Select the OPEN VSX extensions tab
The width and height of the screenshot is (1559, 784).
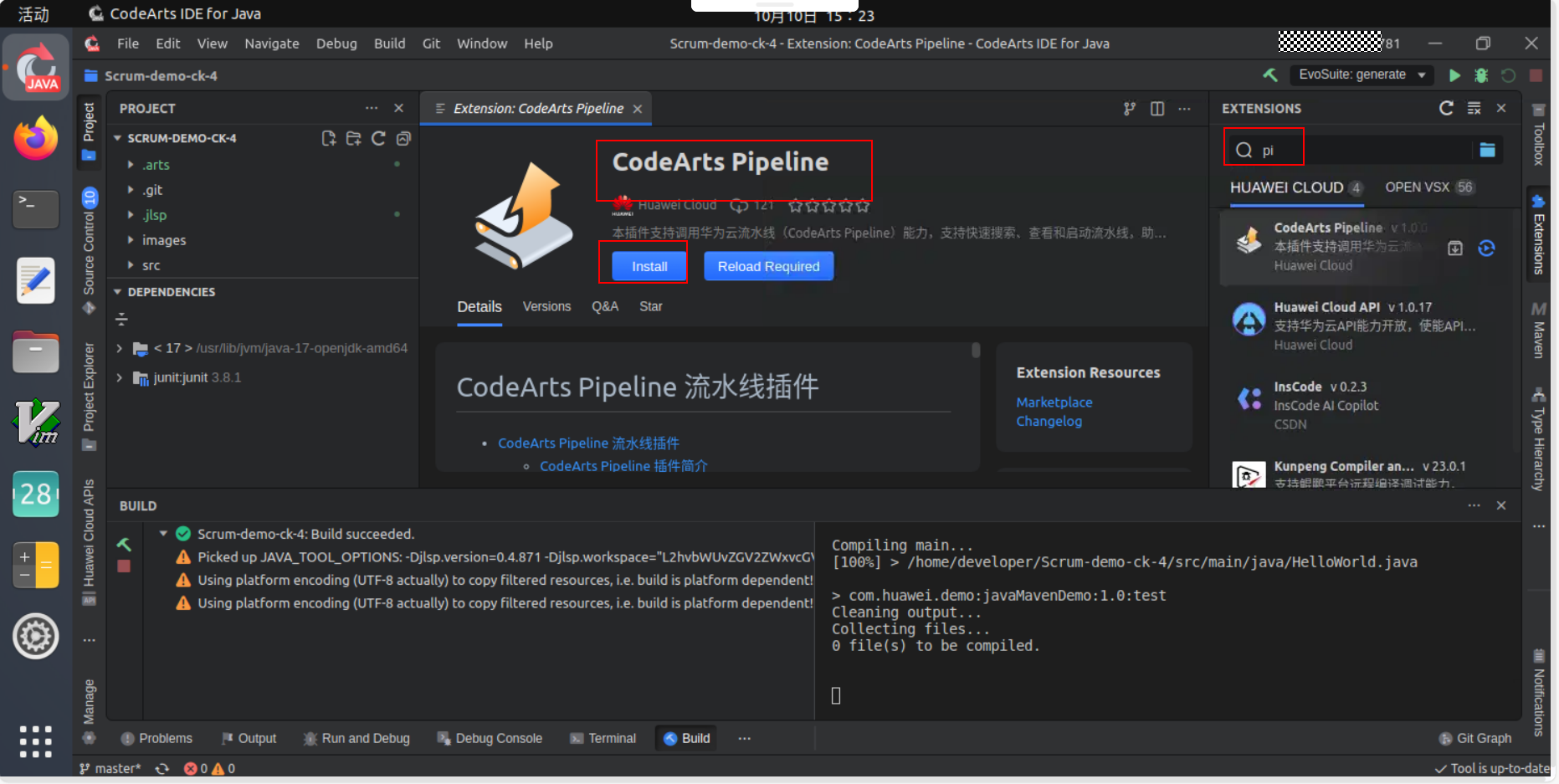click(1429, 187)
